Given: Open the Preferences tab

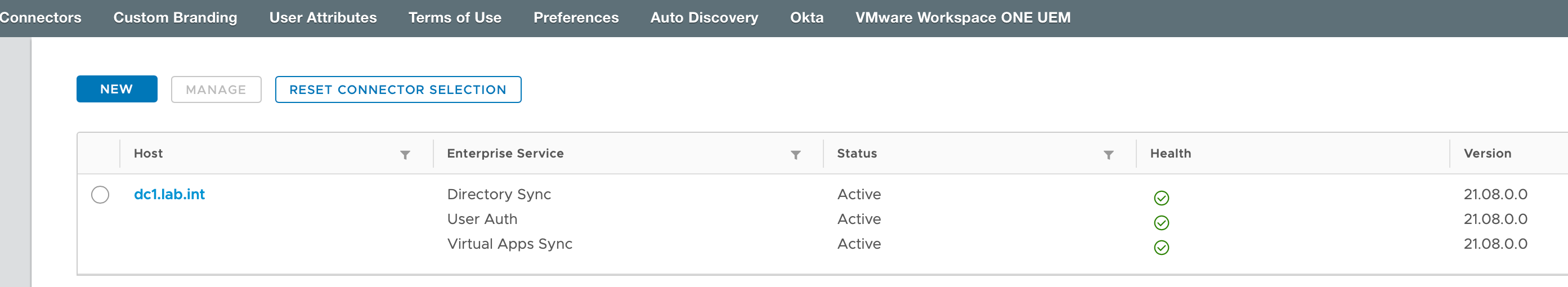Looking at the screenshot, I should click(x=576, y=17).
